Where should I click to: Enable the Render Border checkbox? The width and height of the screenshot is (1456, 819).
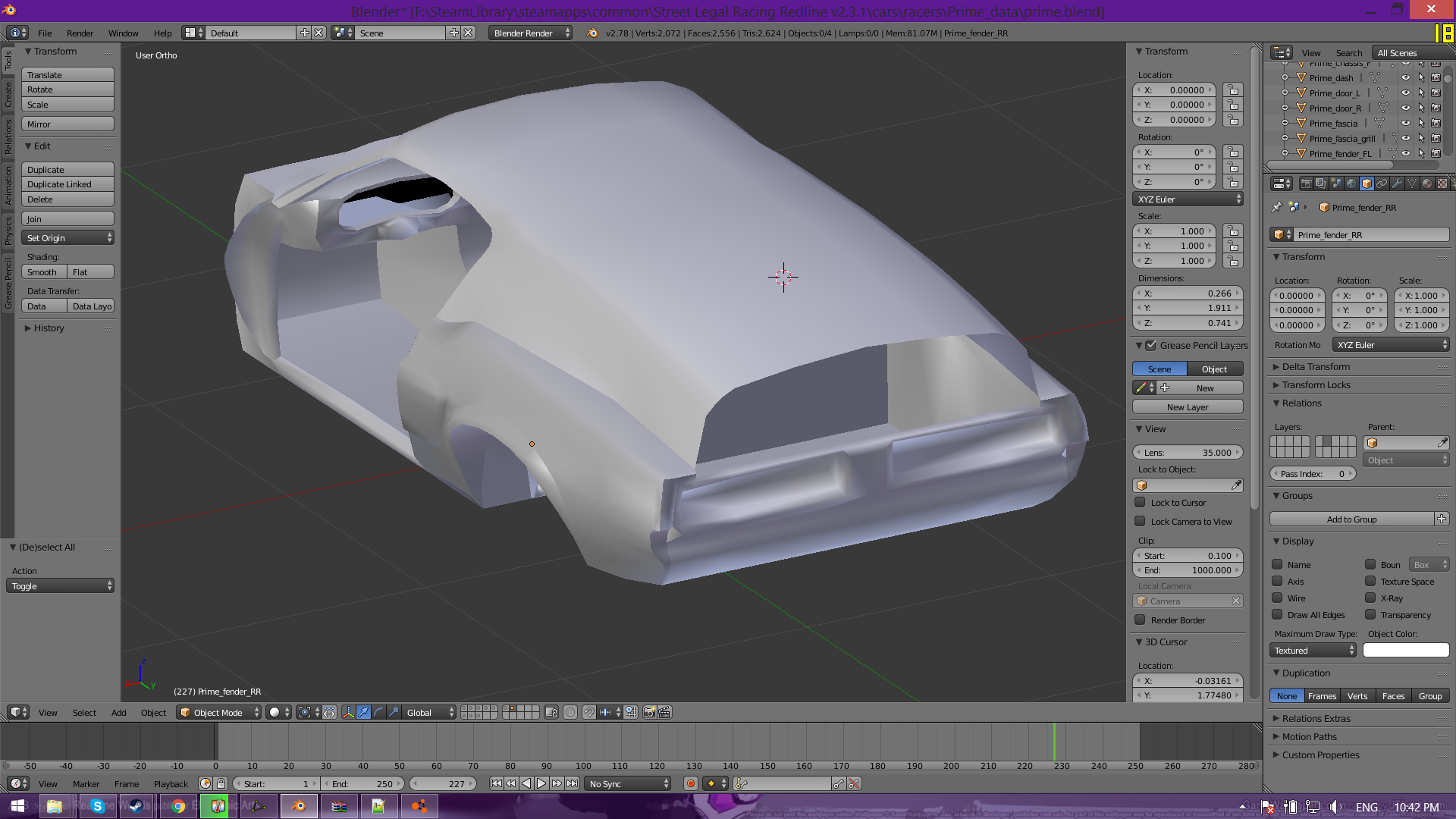click(x=1140, y=620)
